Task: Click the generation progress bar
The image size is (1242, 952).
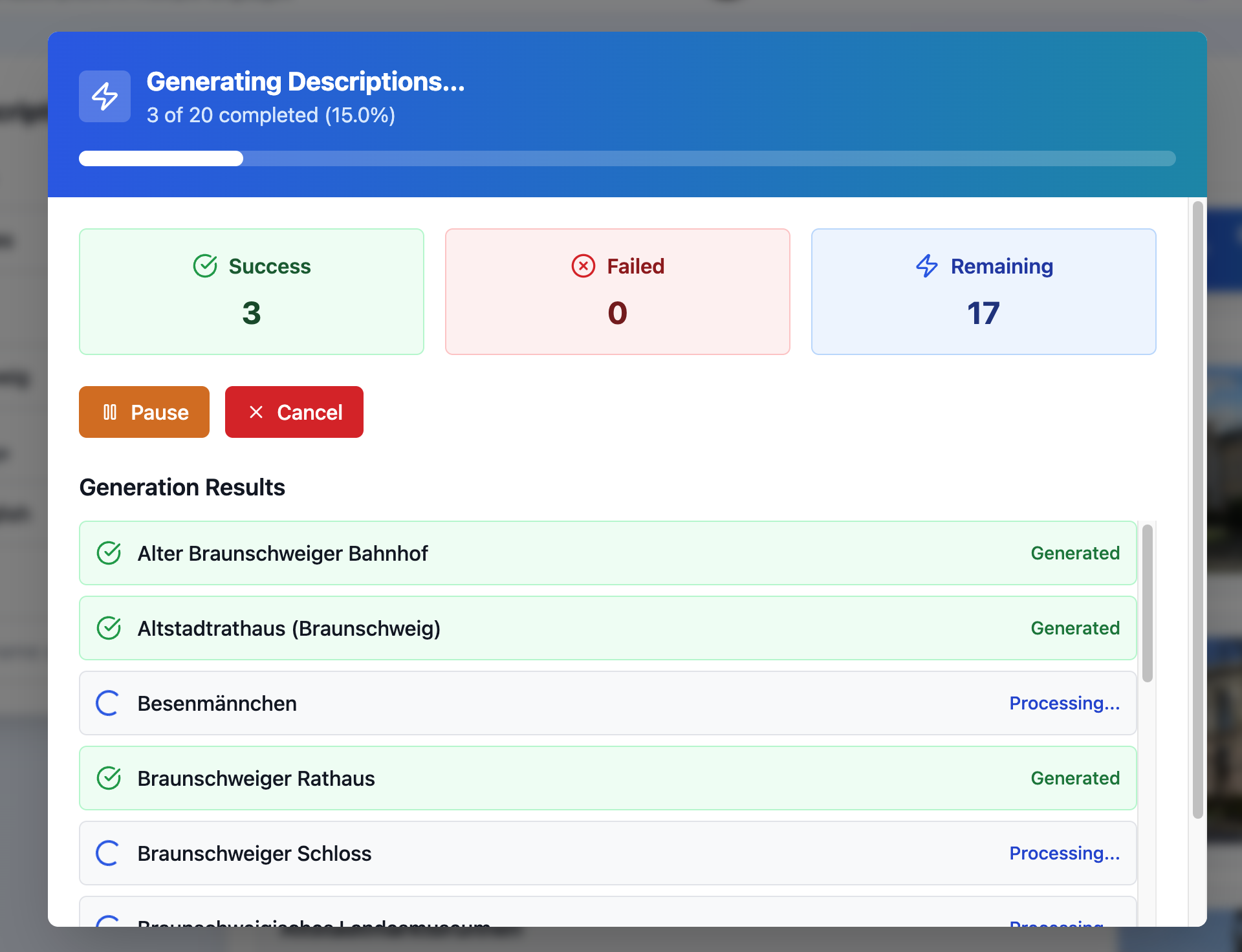Action: tap(626, 158)
